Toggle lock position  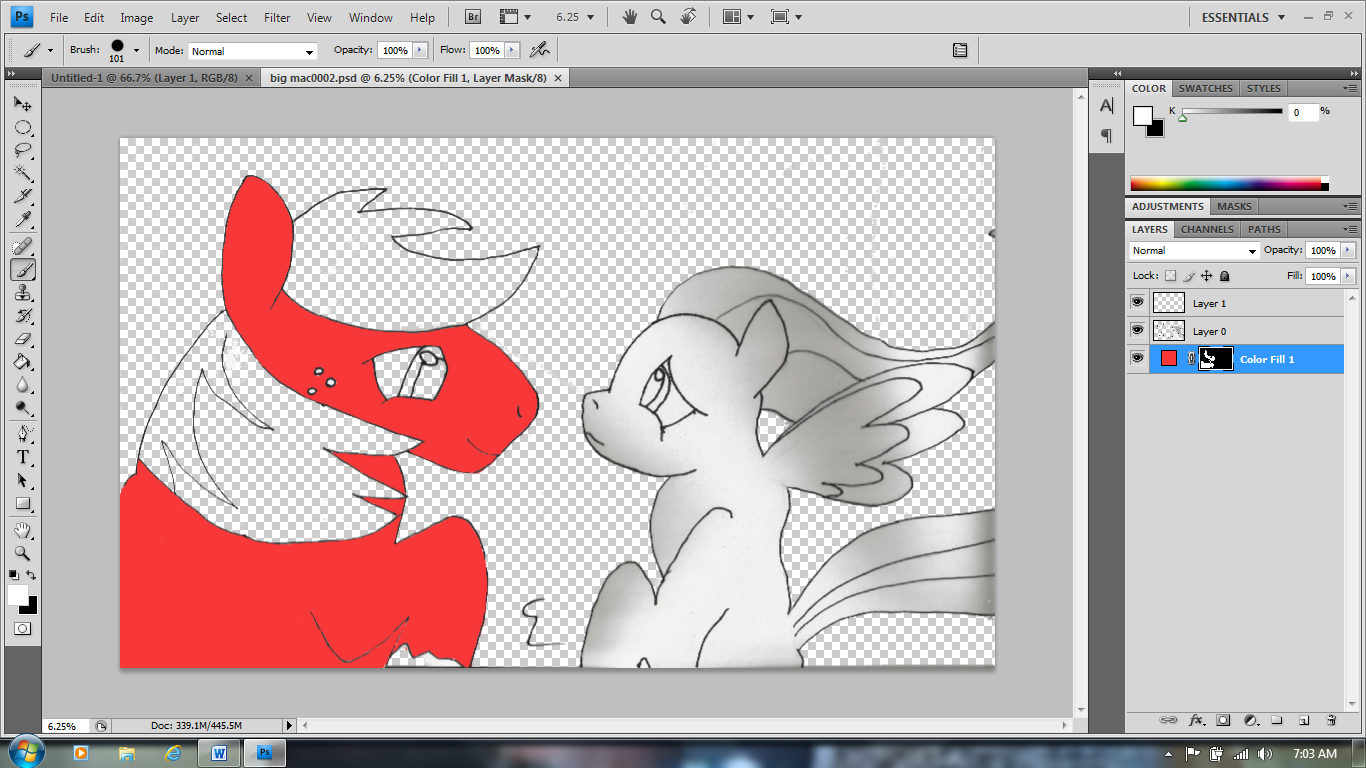1207,276
